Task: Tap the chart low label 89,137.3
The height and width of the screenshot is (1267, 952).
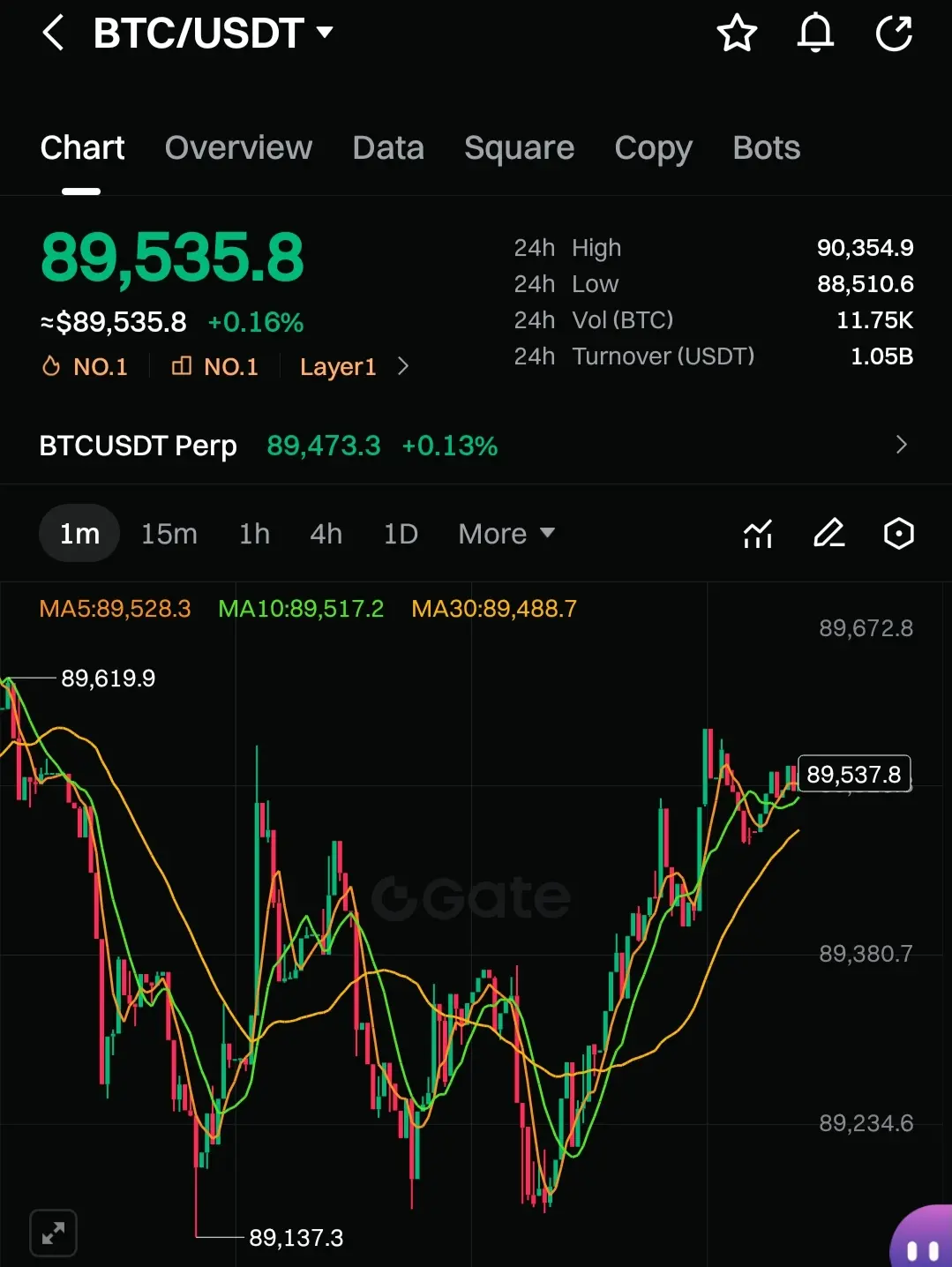Action: tap(296, 1237)
